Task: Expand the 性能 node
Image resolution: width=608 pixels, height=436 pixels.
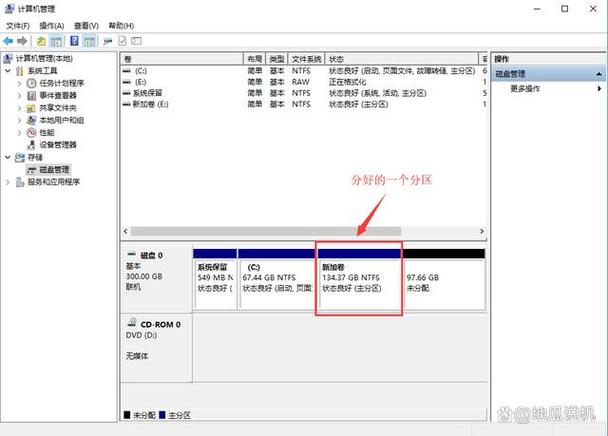Action: coord(19,133)
